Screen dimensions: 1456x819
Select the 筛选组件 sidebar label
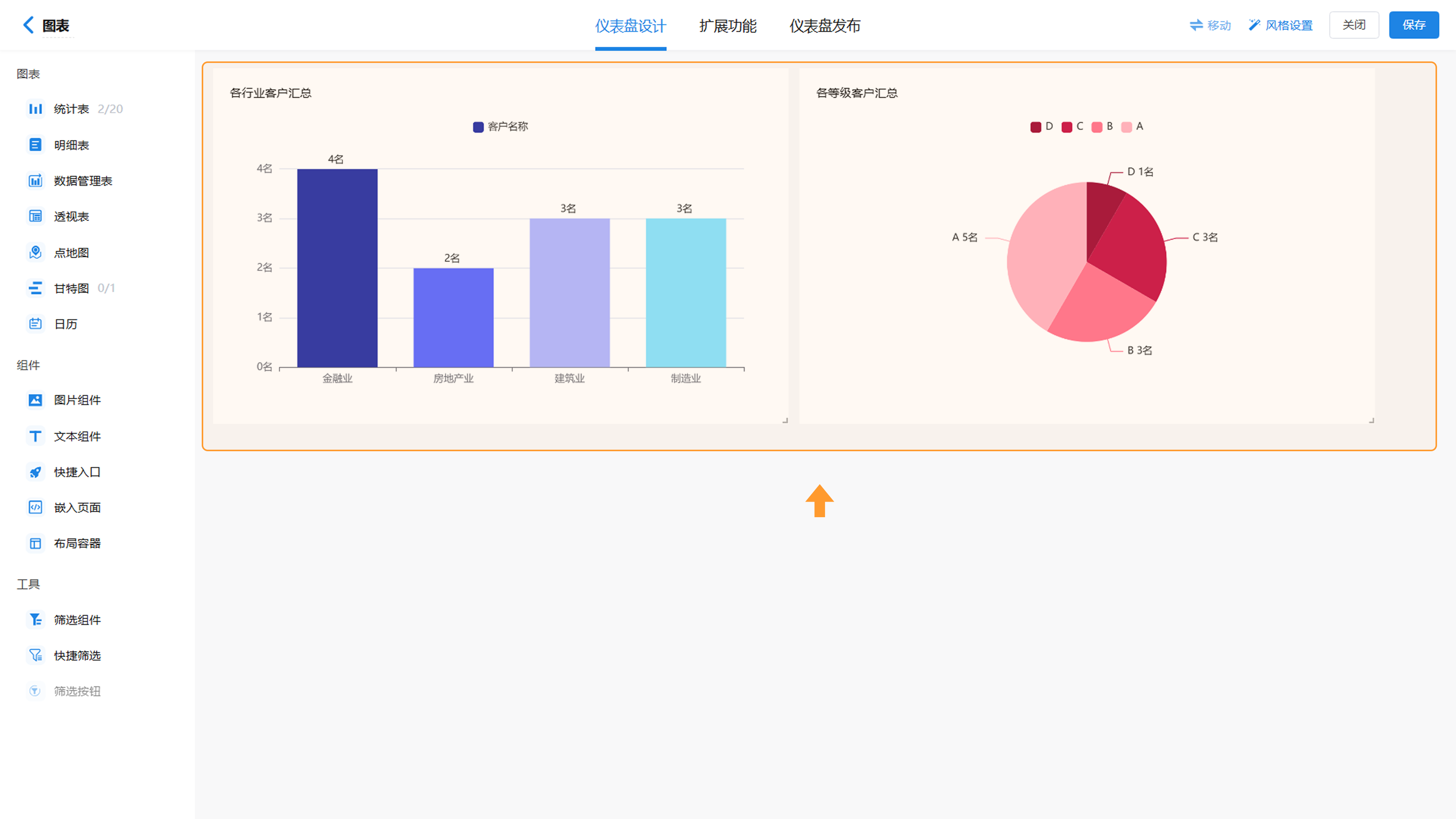pyautogui.click(x=77, y=620)
